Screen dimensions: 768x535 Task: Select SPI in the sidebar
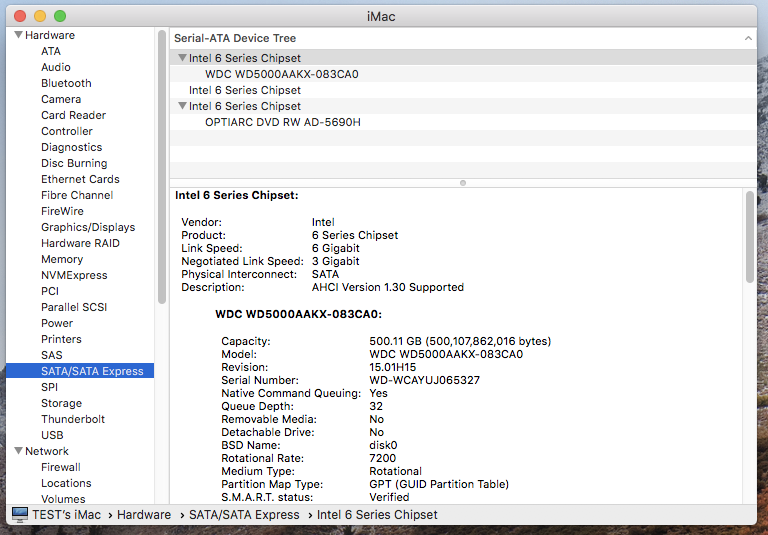[49, 387]
